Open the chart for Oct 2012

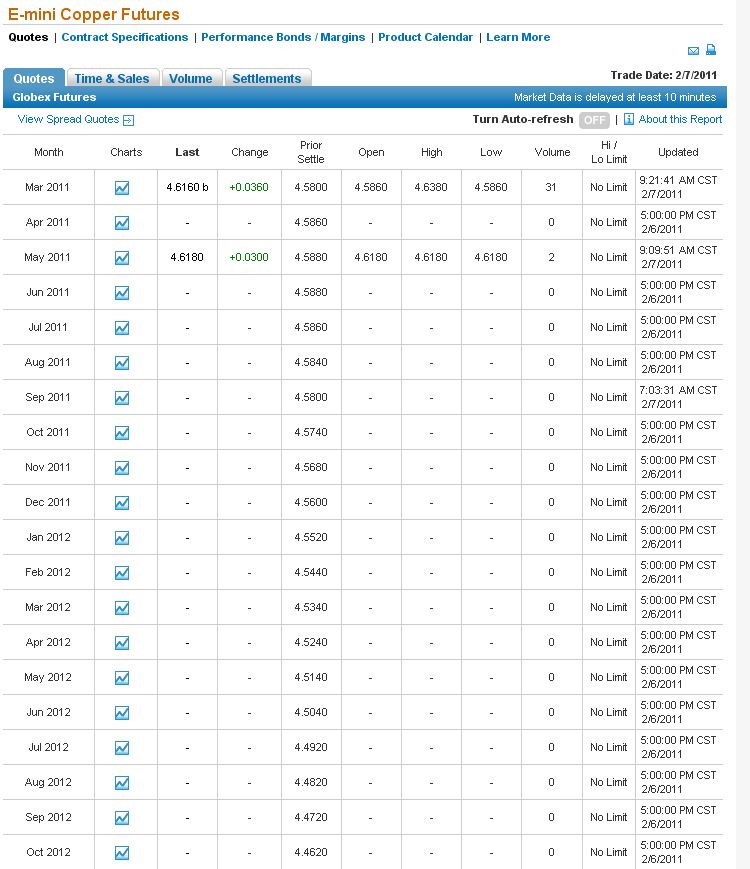122,852
